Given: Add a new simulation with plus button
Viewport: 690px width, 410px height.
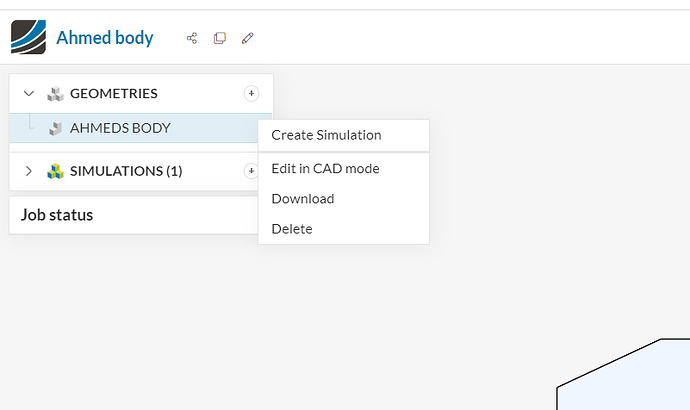Looking at the screenshot, I should click(x=251, y=171).
